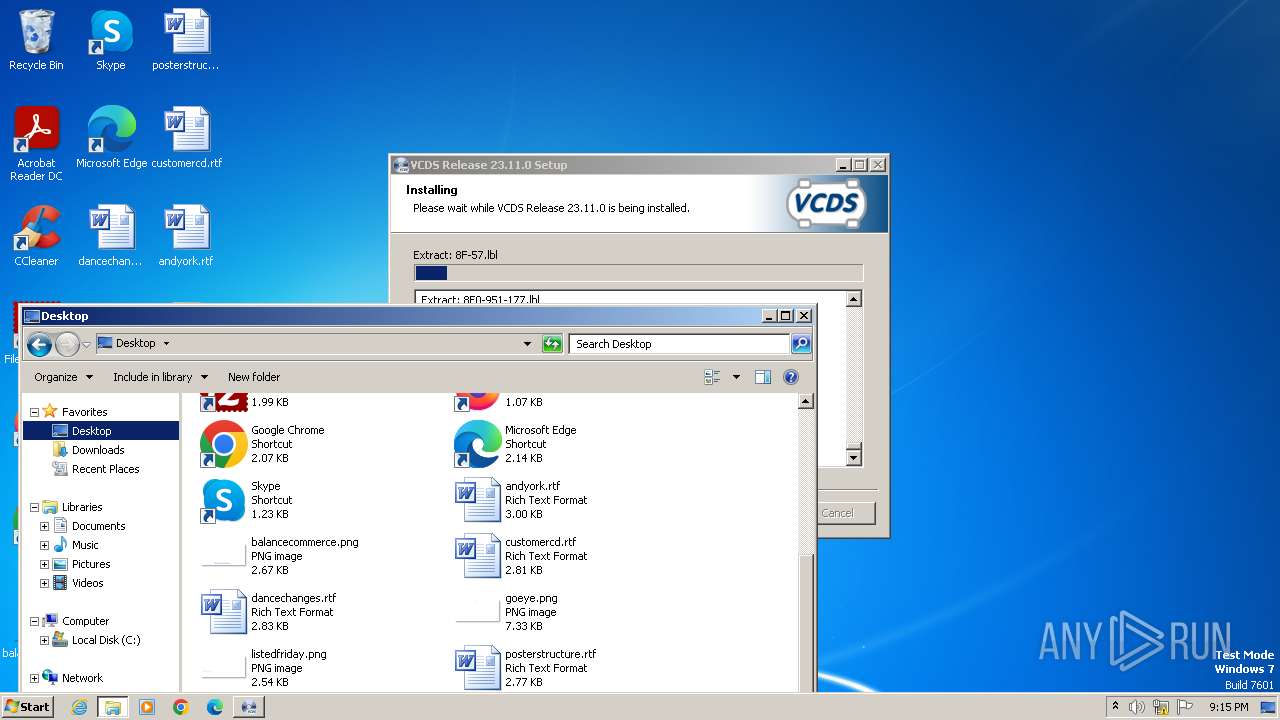Open the view options dropdown arrow
Image resolution: width=1280 pixels, height=720 pixels.
tap(736, 377)
